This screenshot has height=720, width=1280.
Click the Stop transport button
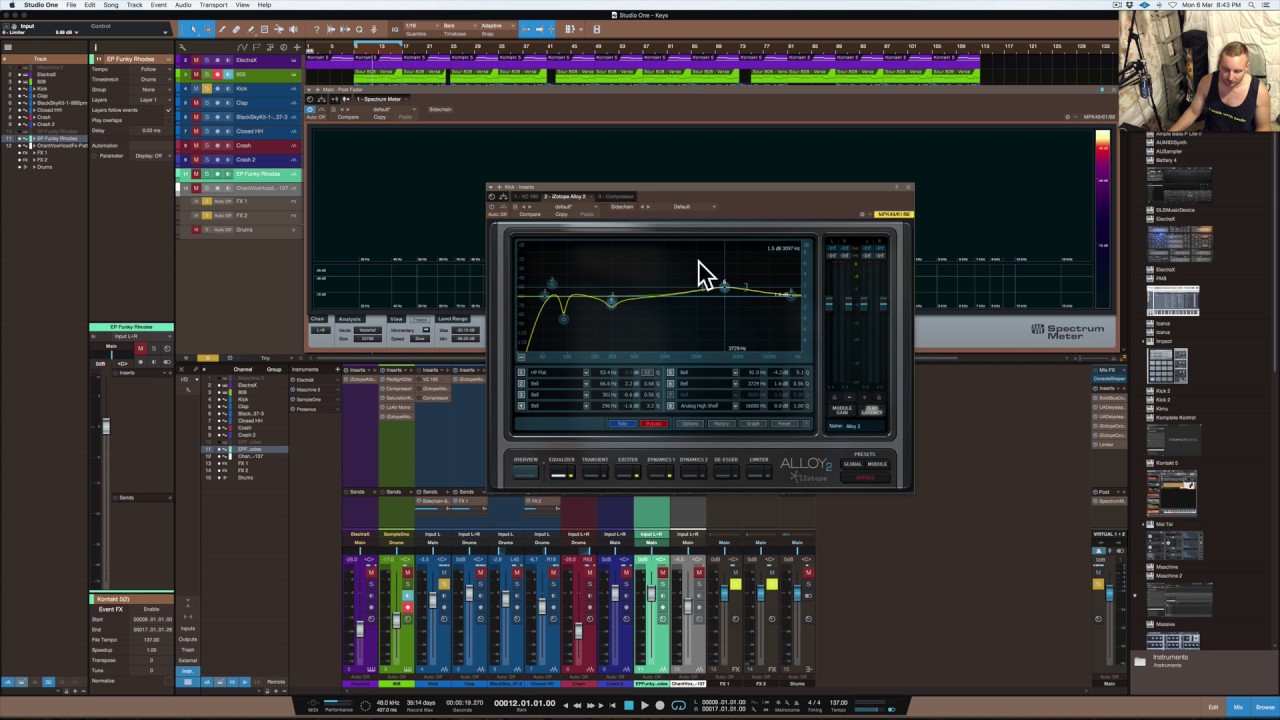(x=629, y=705)
